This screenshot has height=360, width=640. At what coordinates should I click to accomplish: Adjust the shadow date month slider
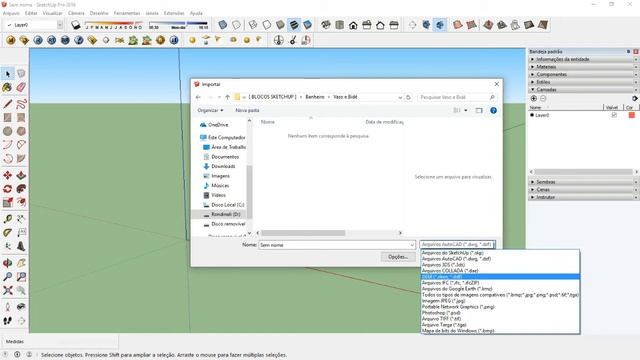113,24
